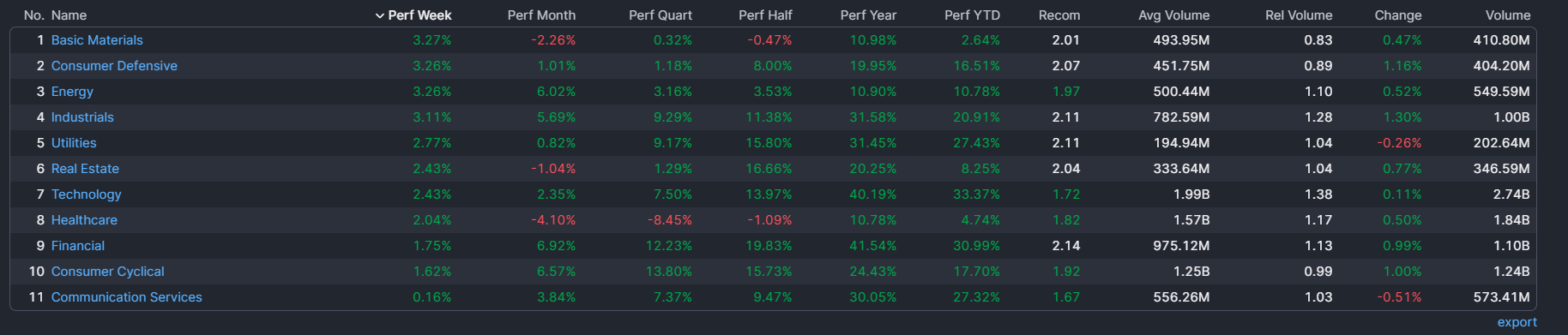Select the Technology sector link
The height and width of the screenshot is (335, 1568).
pyautogui.click(x=87, y=194)
